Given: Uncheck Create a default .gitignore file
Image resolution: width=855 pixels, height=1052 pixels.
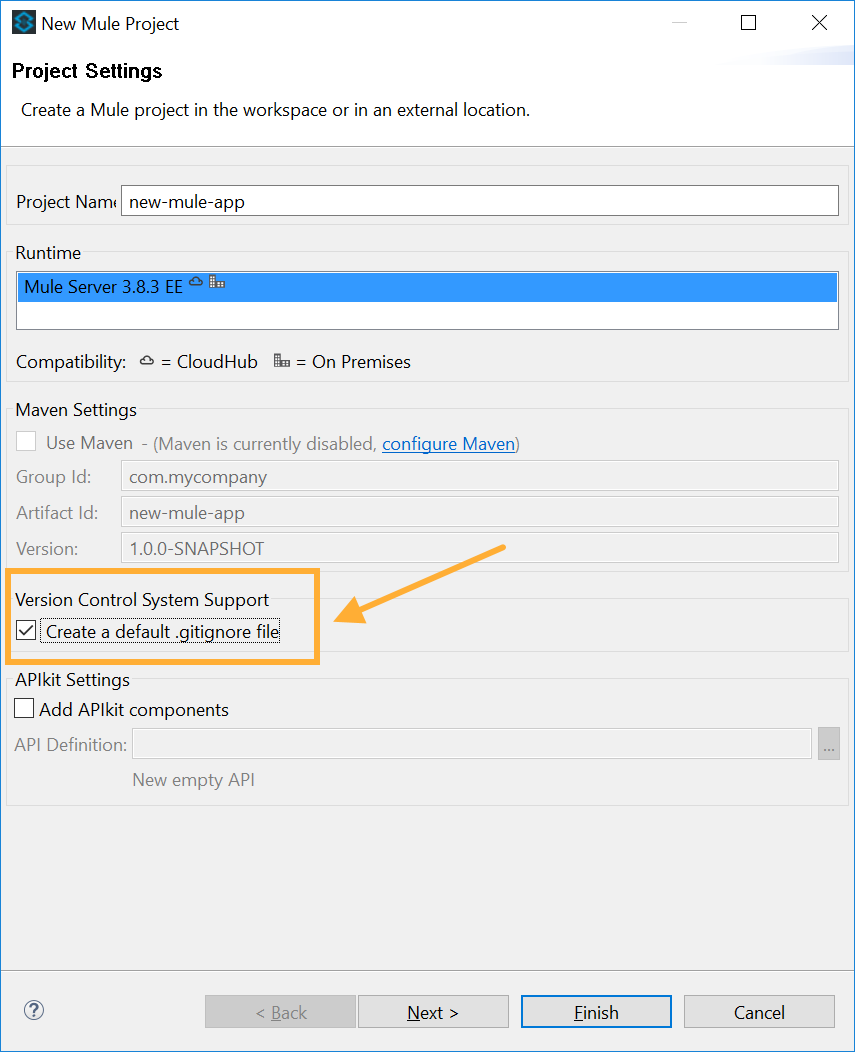Looking at the screenshot, I should coord(25,630).
